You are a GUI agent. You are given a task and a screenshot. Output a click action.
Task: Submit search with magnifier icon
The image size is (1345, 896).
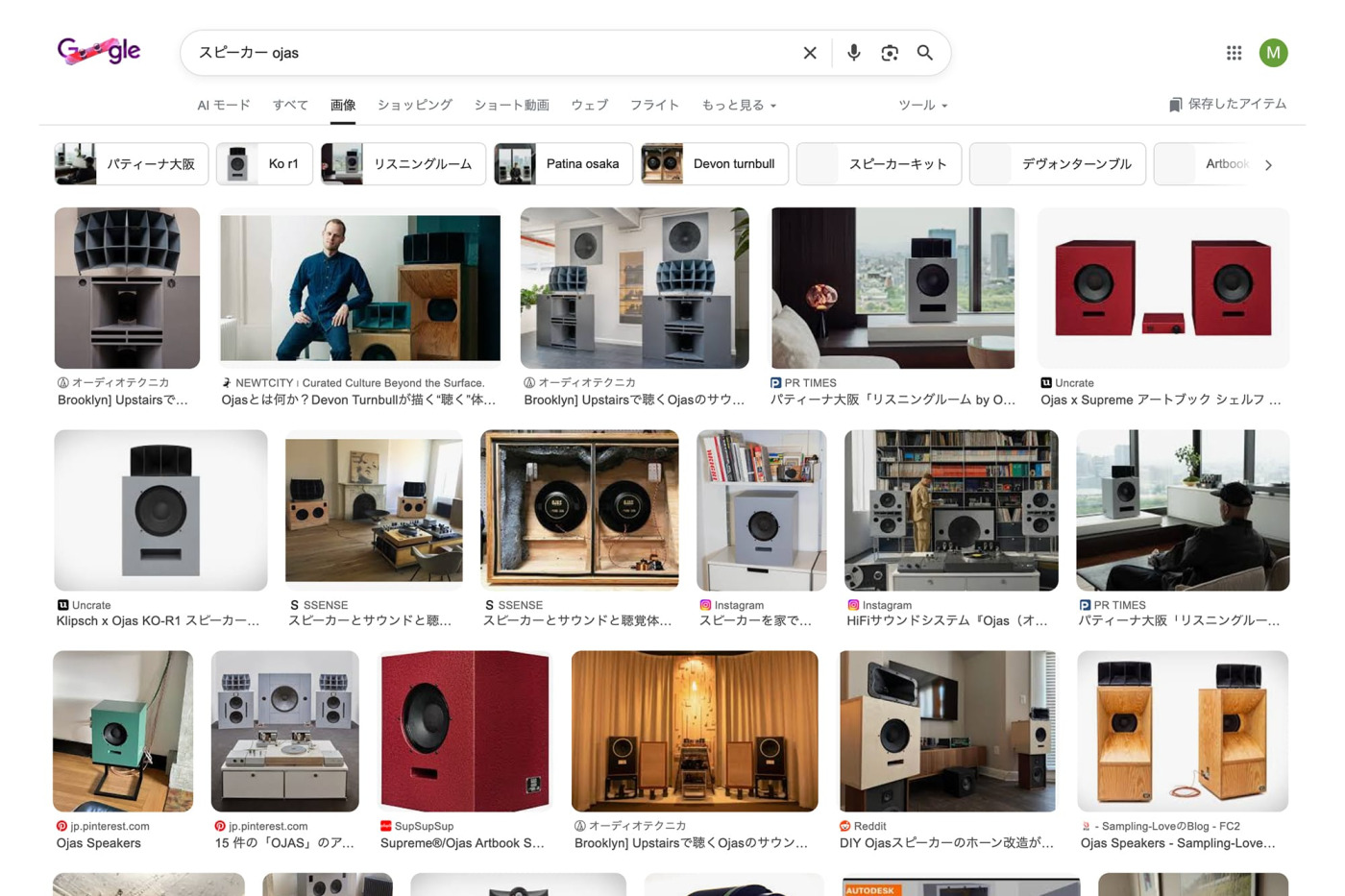coord(925,53)
